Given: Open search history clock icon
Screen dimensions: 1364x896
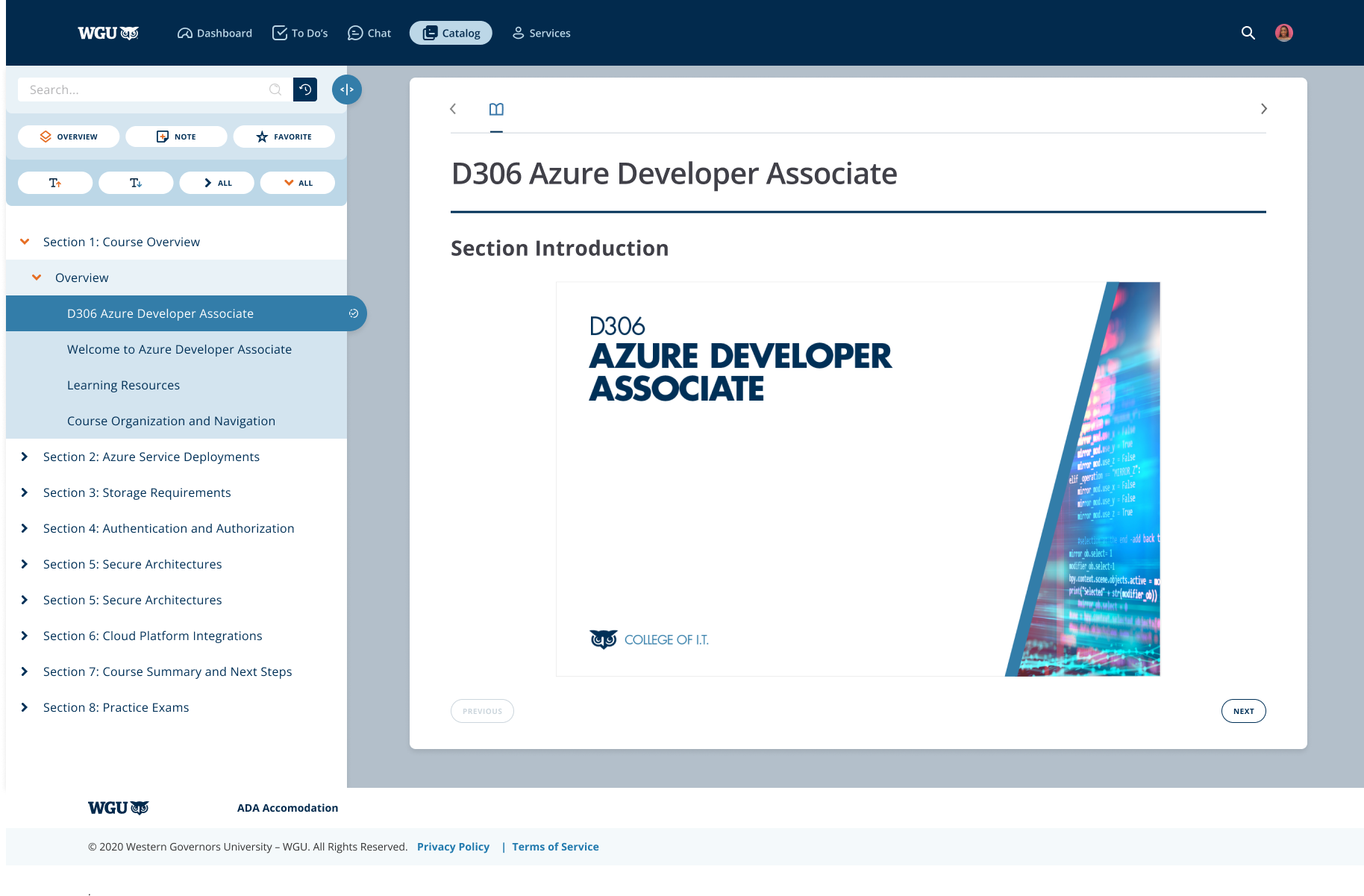Looking at the screenshot, I should 305,90.
